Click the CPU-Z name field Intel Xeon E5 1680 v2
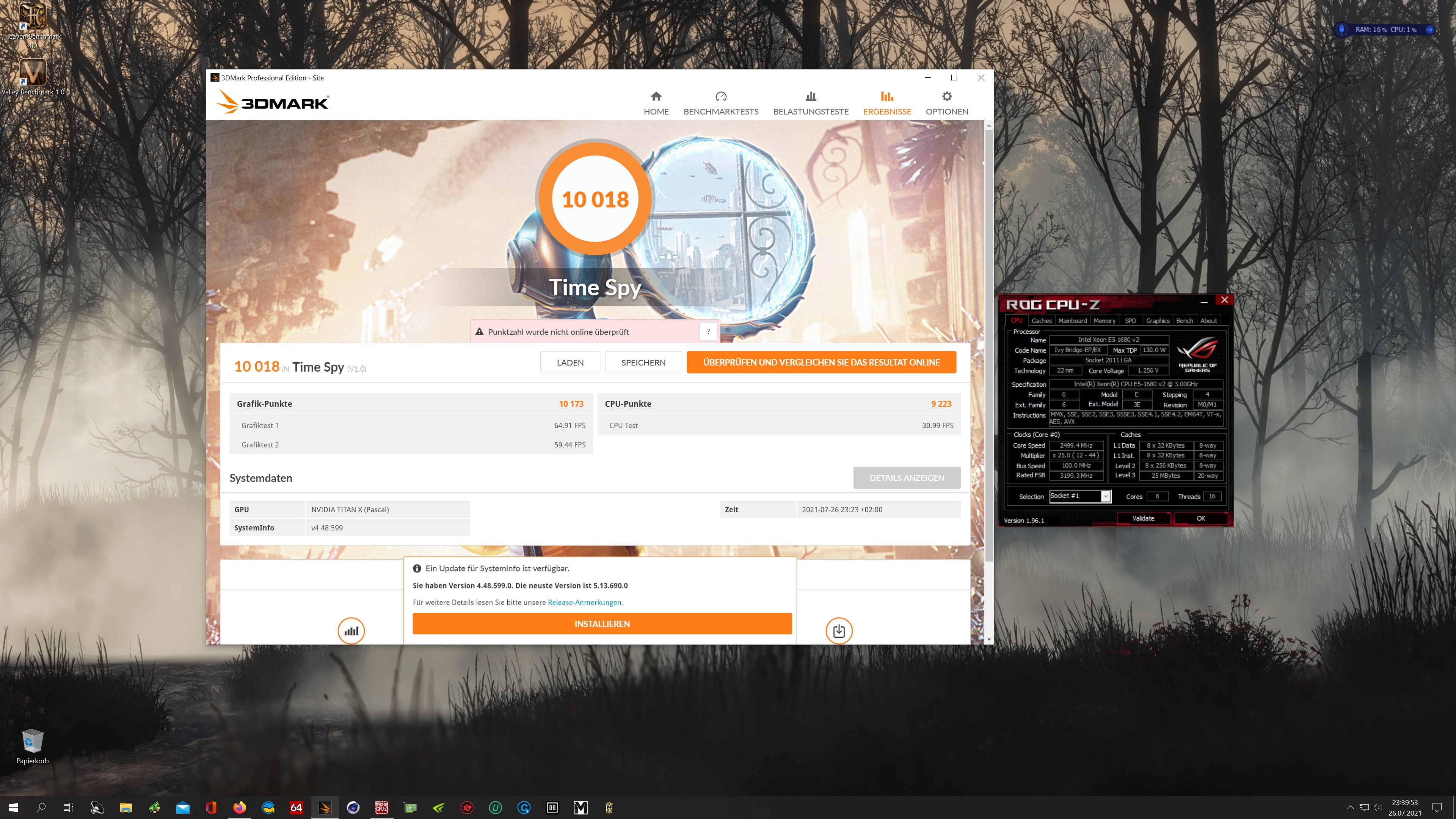 click(1108, 340)
